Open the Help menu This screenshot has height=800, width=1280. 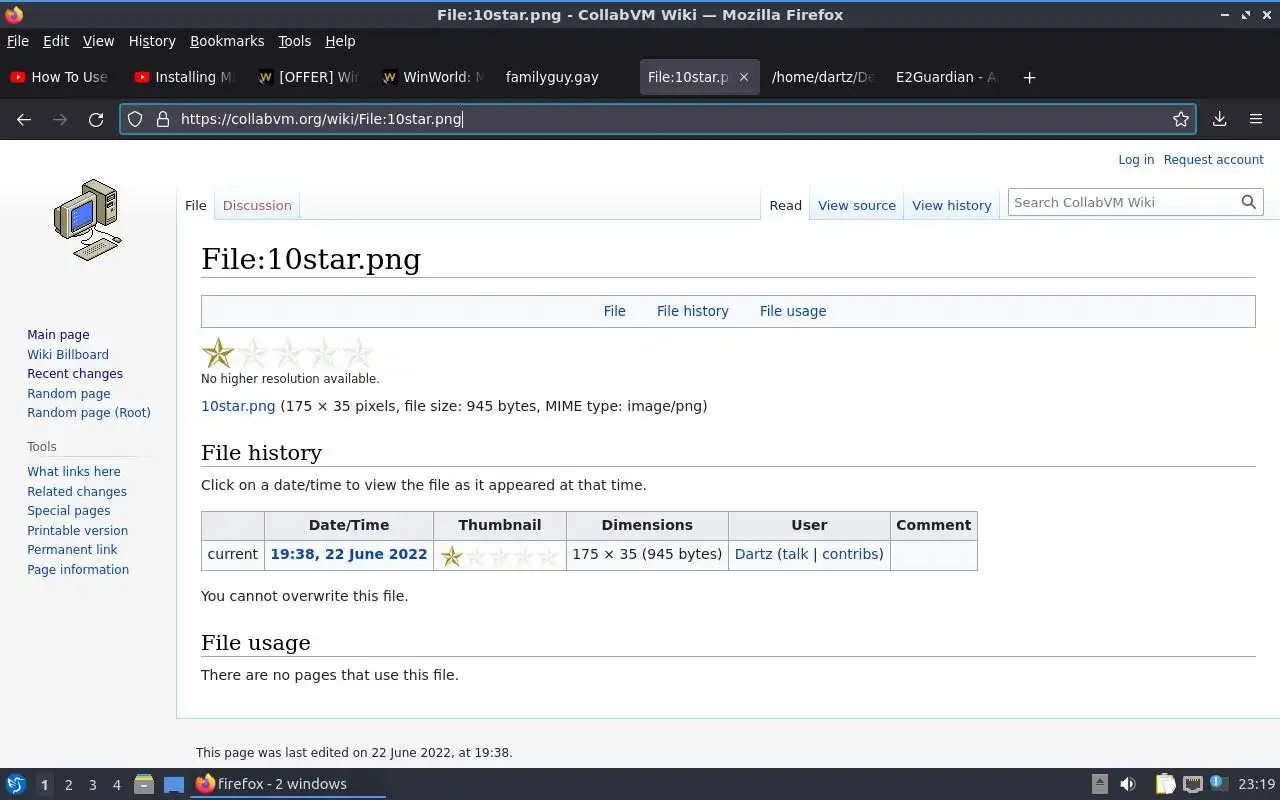[340, 41]
